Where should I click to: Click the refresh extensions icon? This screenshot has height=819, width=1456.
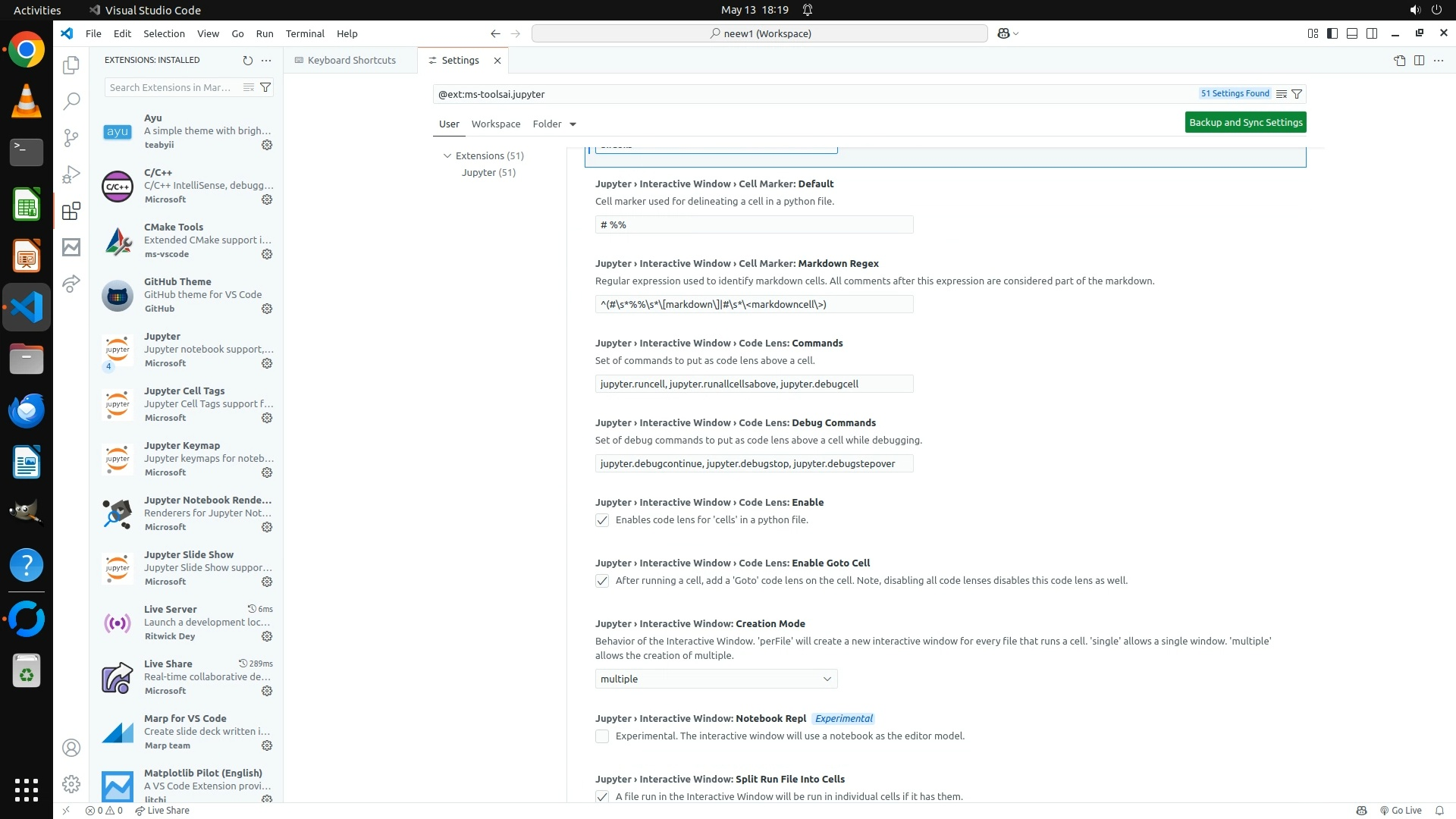(247, 60)
